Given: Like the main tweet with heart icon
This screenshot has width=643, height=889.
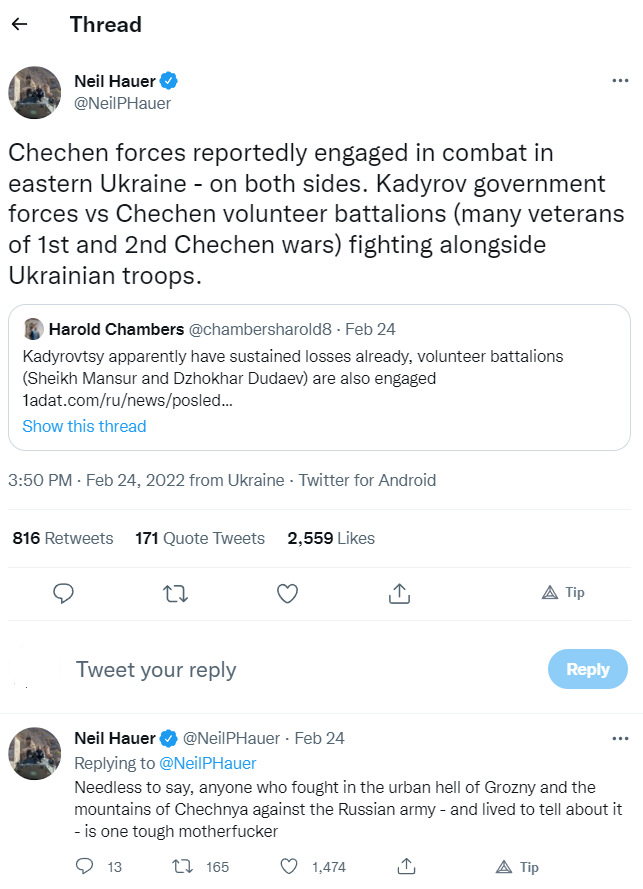Looking at the screenshot, I should coord(287,593).
